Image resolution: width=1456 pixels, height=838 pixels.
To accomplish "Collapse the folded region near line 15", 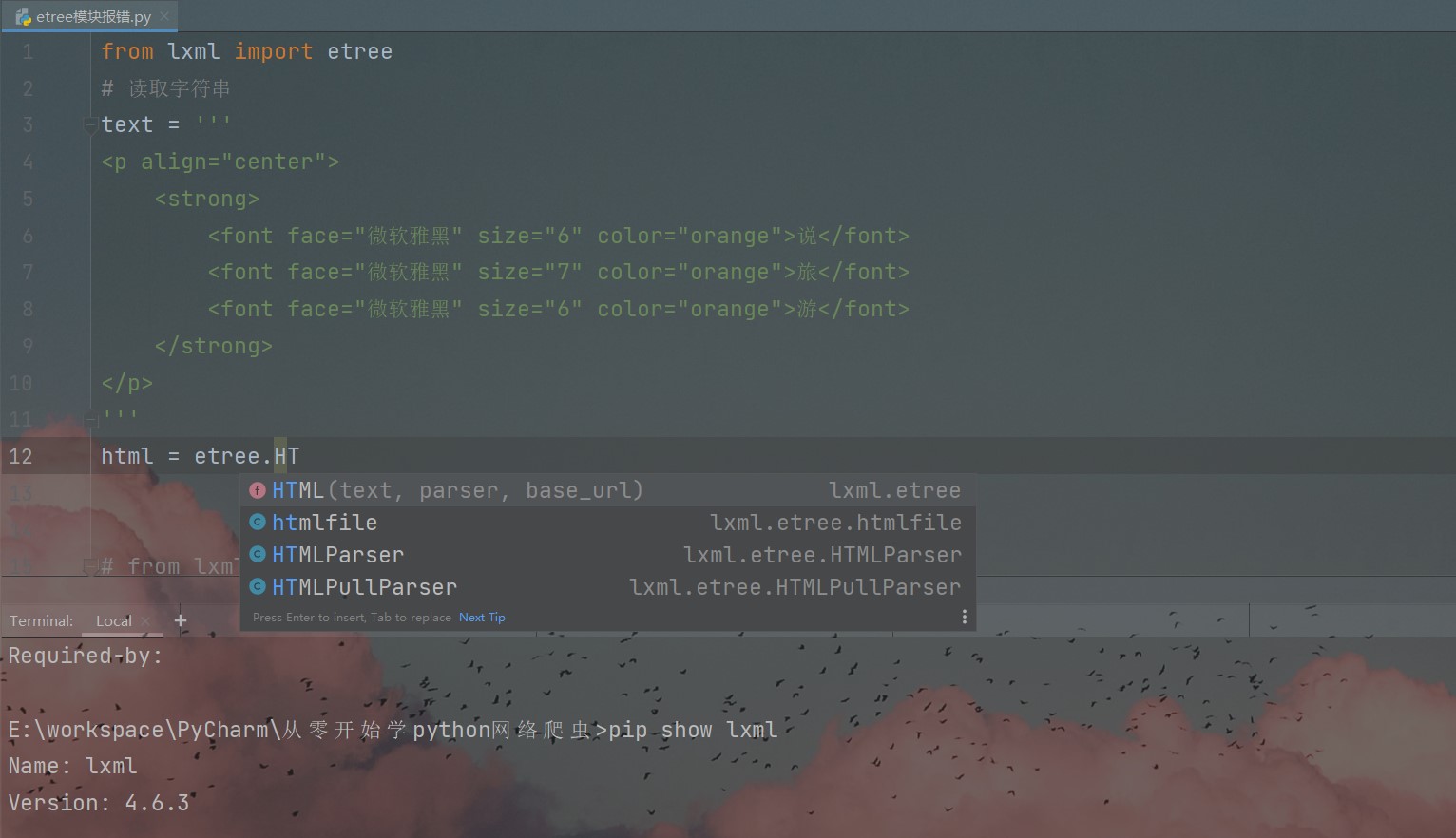I will tap(89, 566).
